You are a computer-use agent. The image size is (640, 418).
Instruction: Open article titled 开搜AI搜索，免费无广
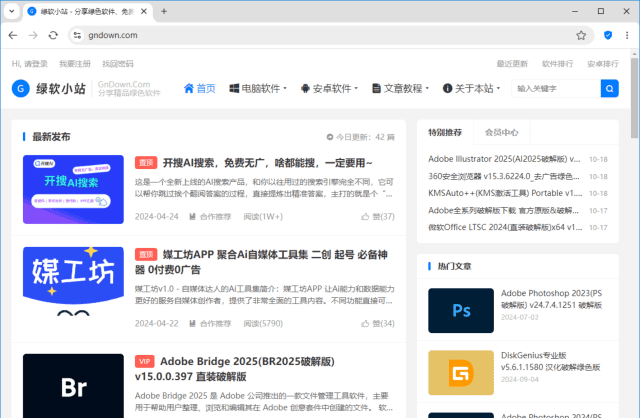click(x=267, y=163)
